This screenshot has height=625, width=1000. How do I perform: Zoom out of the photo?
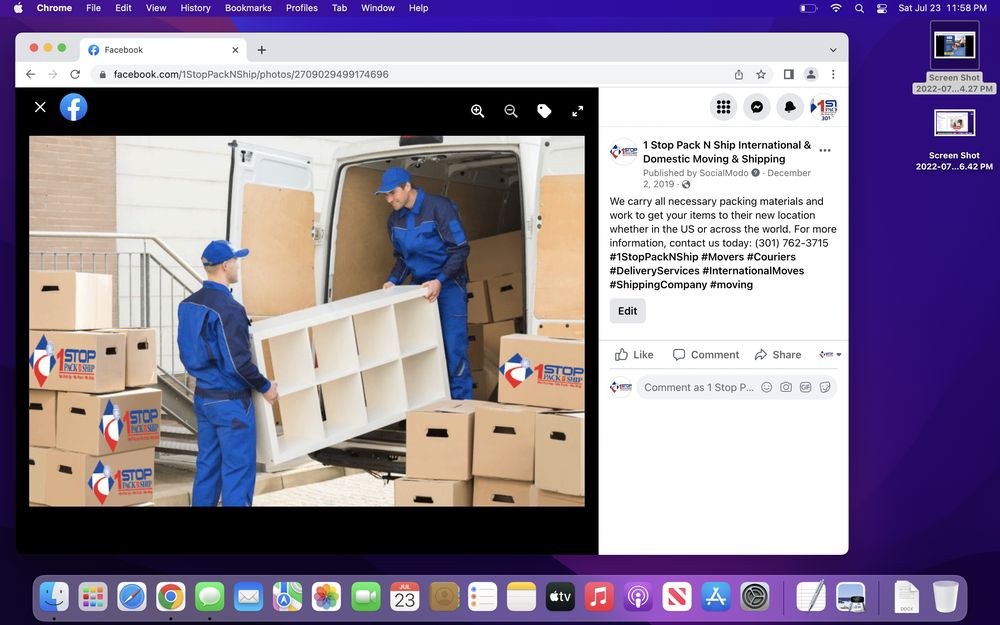click(511, 111)
